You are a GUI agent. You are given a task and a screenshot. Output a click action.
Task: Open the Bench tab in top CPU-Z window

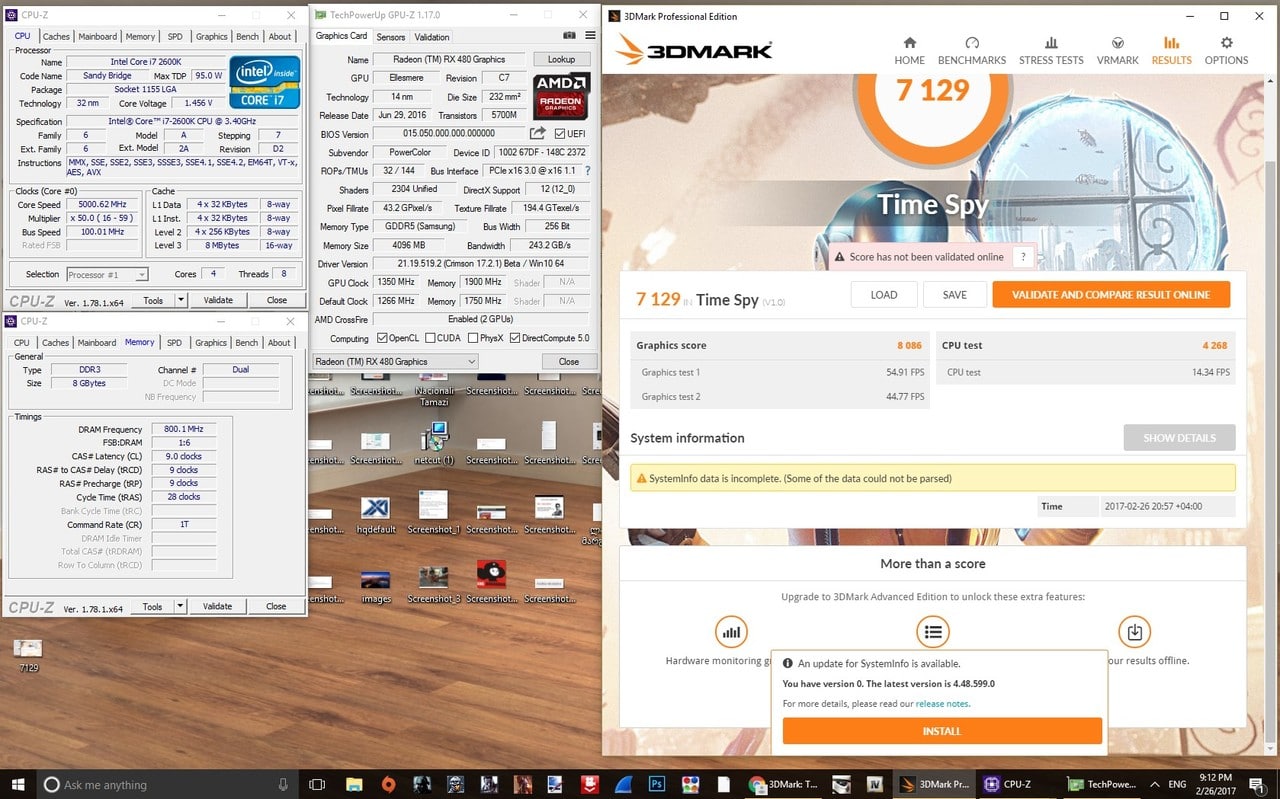pyautogui.click(x=247, y=37)
